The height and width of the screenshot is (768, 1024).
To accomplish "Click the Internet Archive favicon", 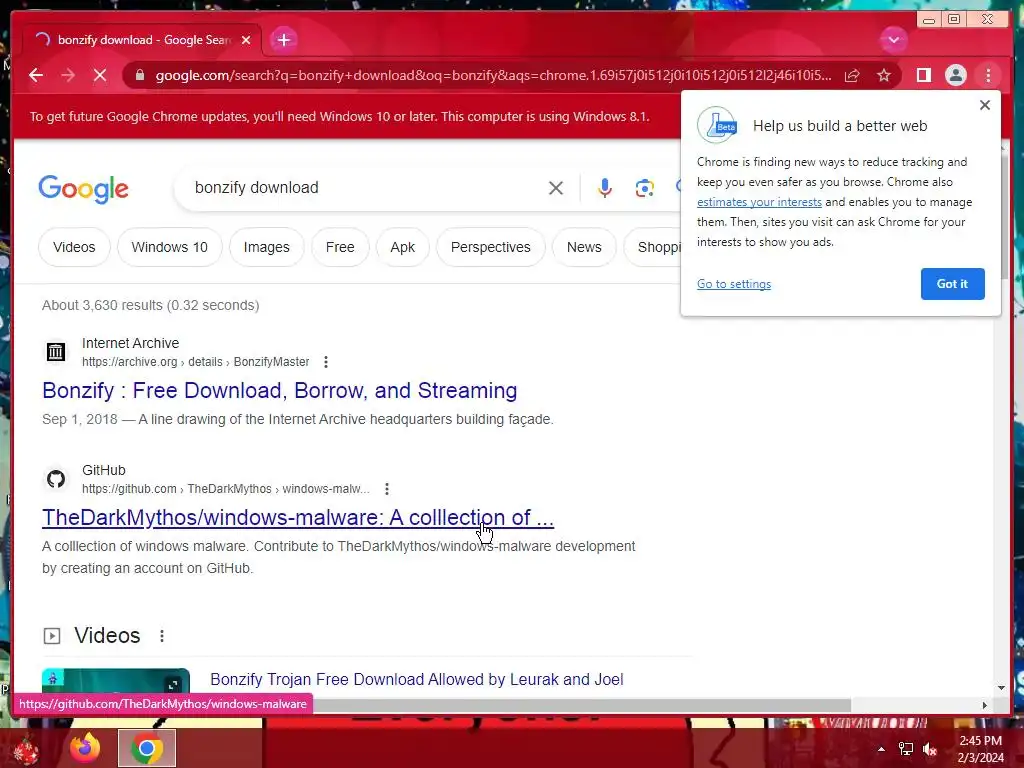I will point(56,352).
